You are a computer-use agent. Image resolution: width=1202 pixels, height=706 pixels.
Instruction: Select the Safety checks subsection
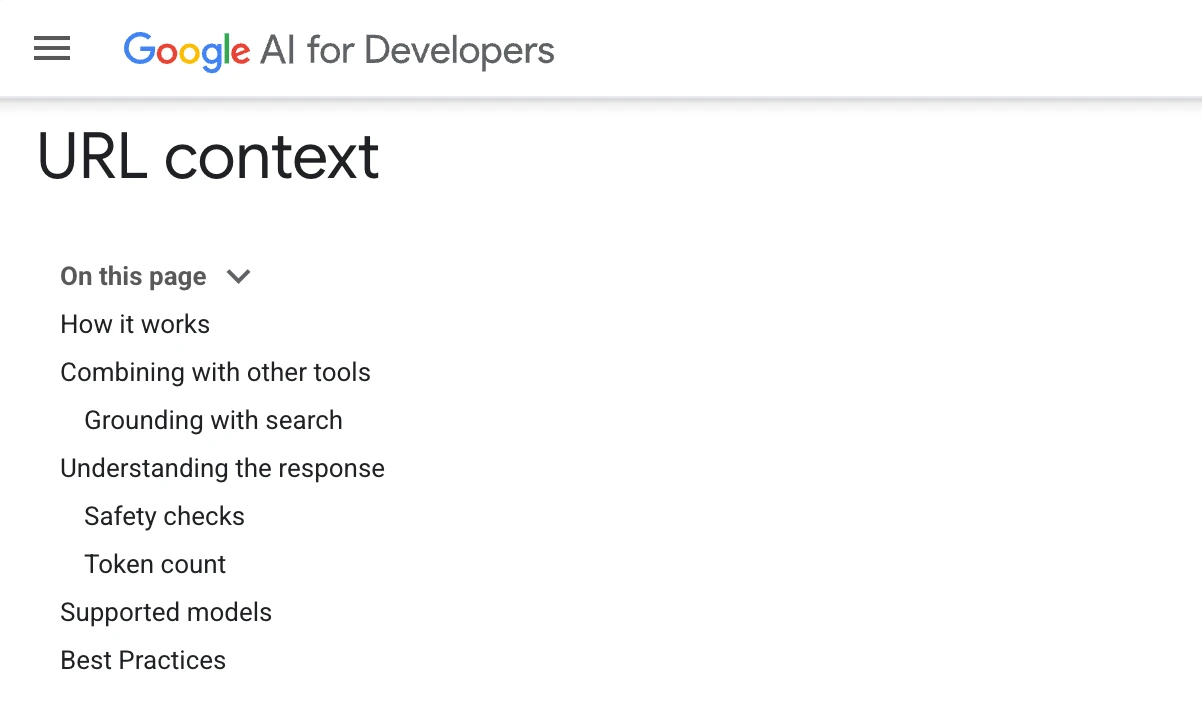(164, 516)
